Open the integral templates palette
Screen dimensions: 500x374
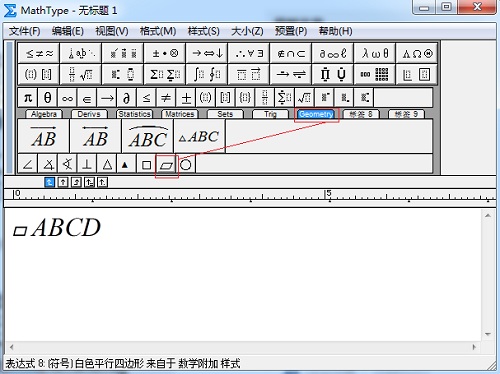point(207,74)
